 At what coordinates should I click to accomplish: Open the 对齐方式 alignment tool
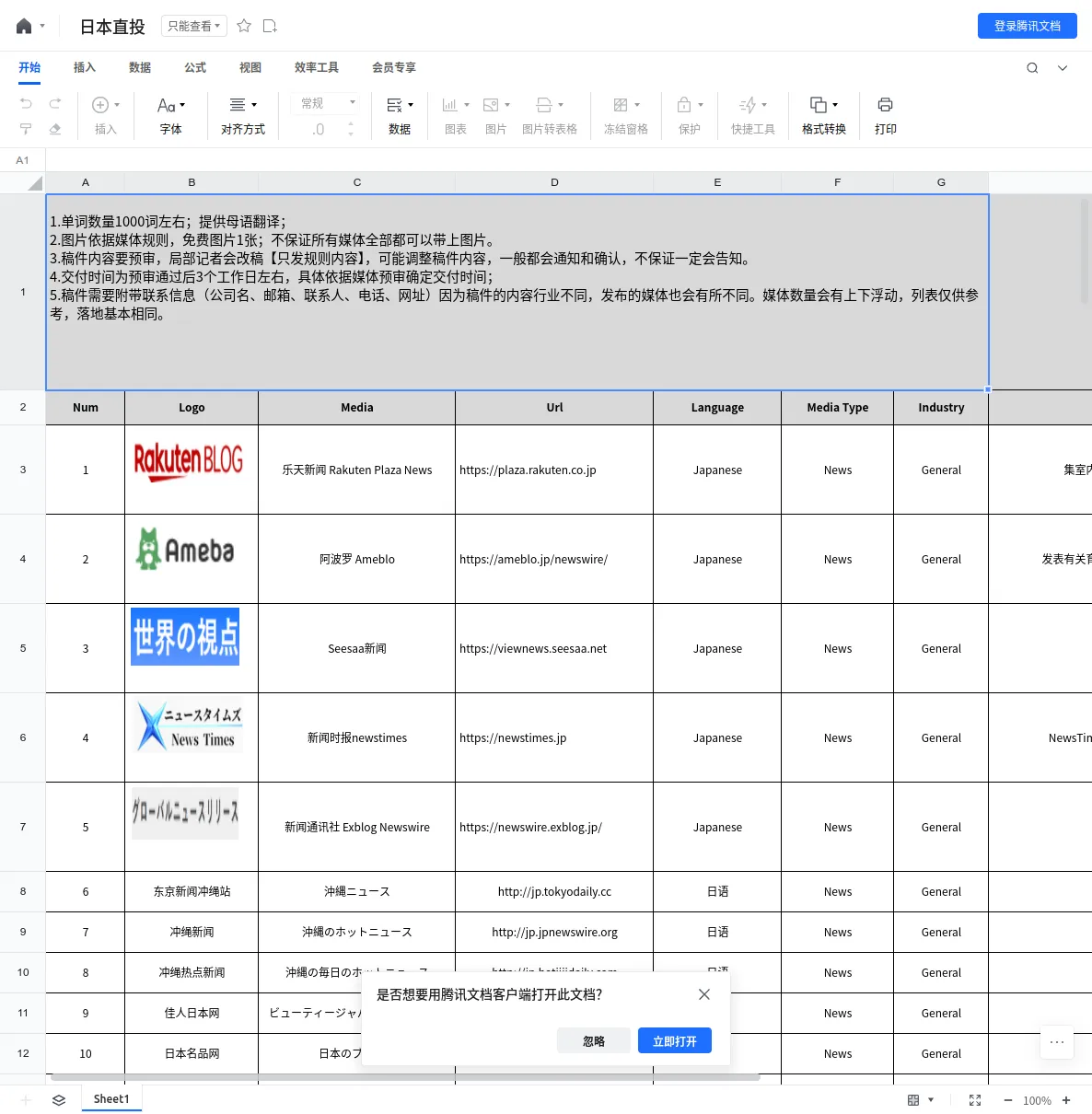[243, 116]
